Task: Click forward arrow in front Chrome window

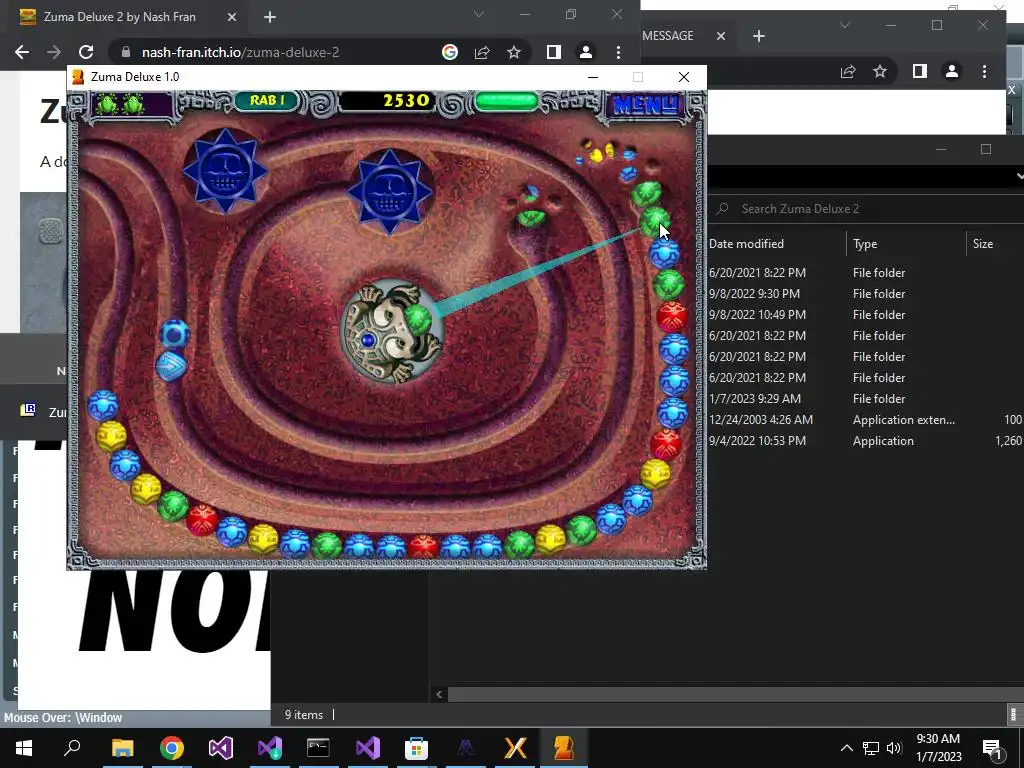Action: pyautogui.click(x=54, y=52)
